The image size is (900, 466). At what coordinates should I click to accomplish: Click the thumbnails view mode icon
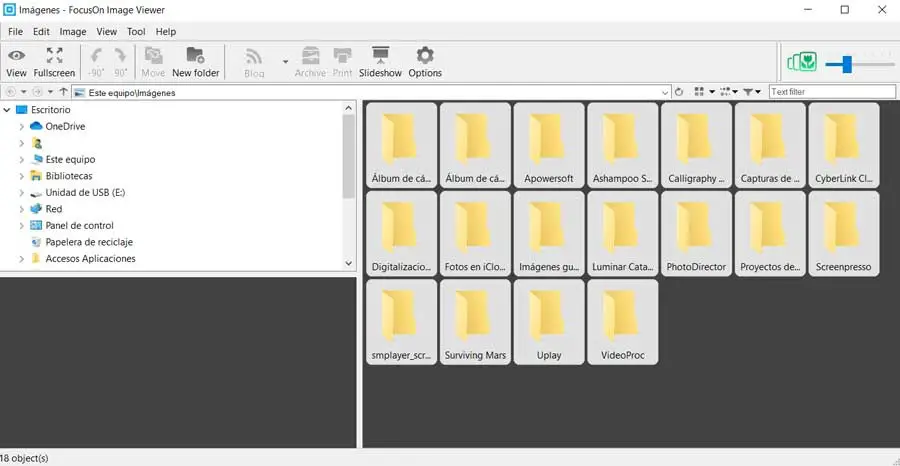[699, 92]
